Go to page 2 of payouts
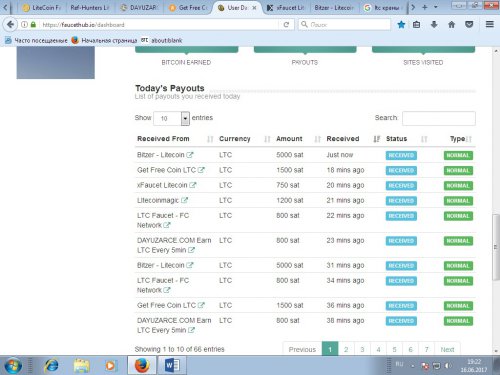This screenshot has height=375, width=500. pyautogui.click(x=346, y=349)
